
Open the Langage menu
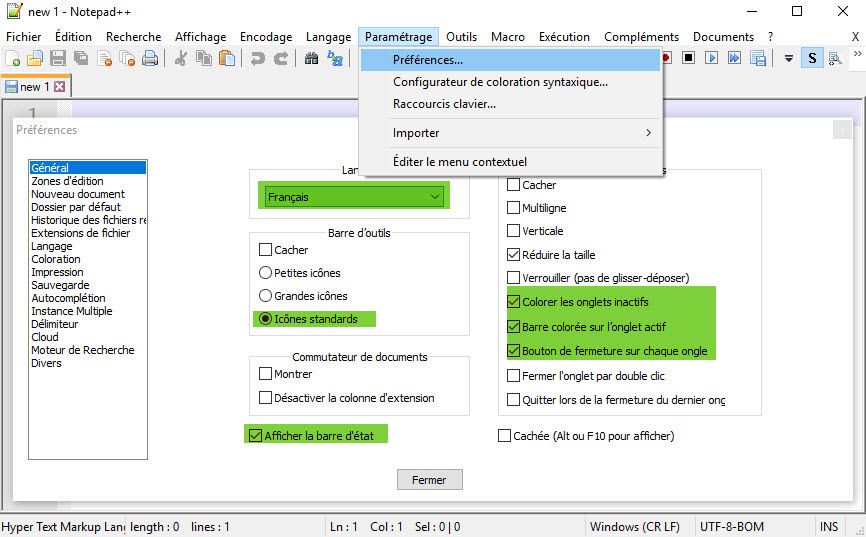click(x=329, y=37)
